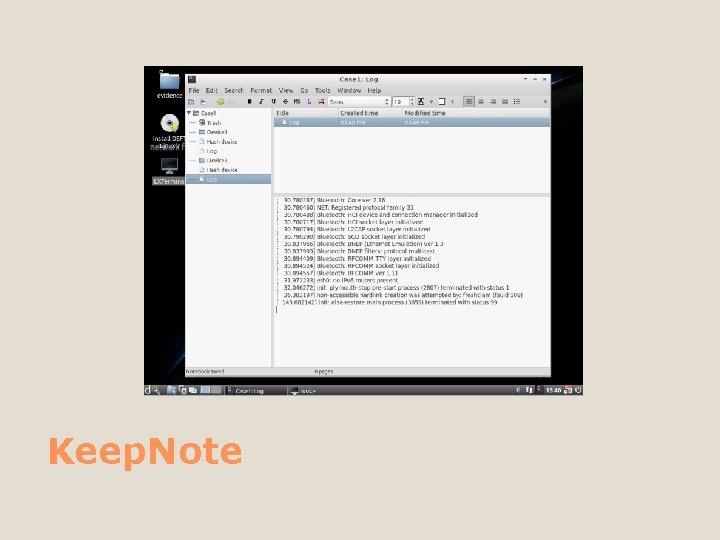Viewport: 720px width, 540px height.
Task: Toggle underline formatting
Action: click(x=273, y=101)
